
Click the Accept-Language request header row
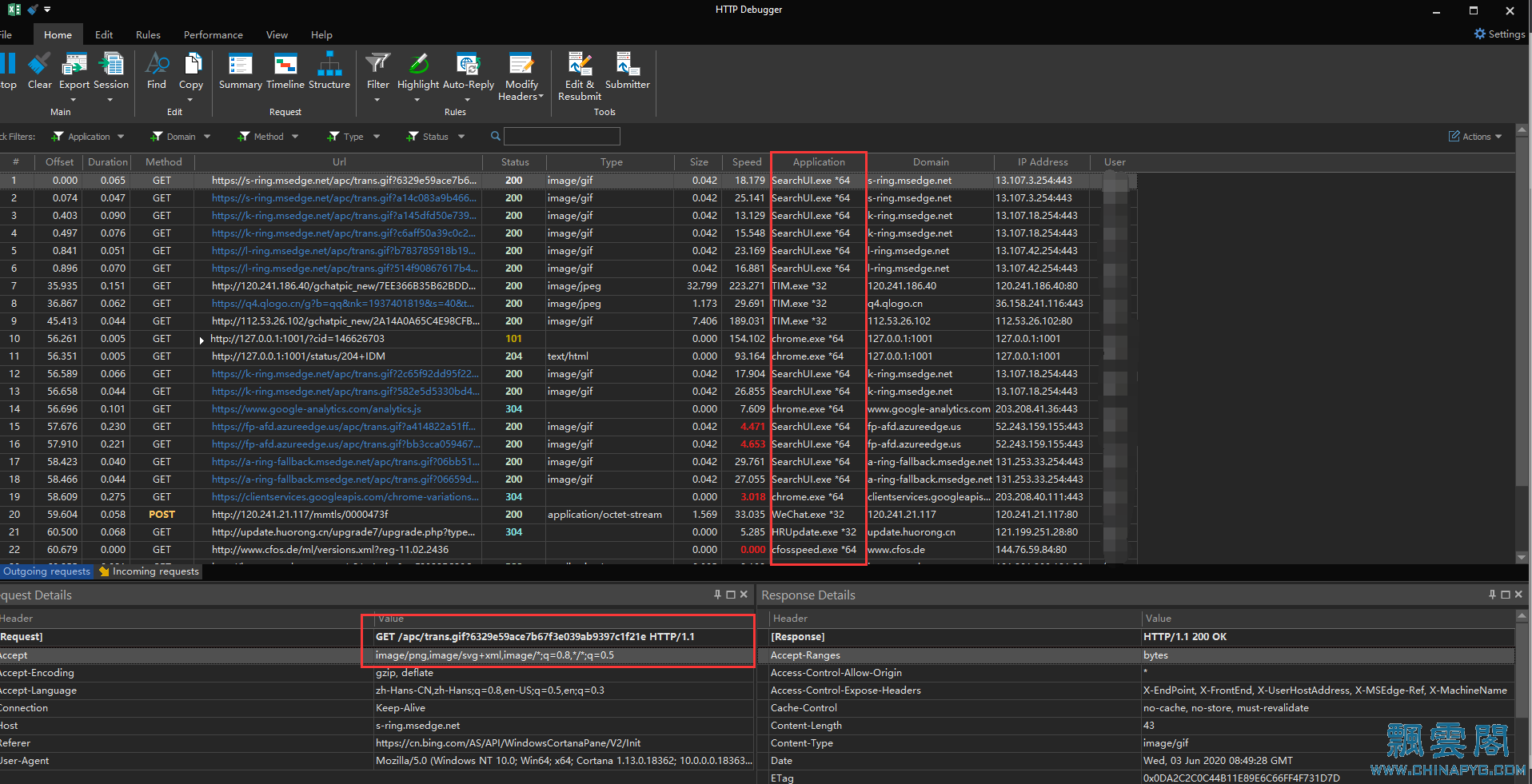click(376, 690)
